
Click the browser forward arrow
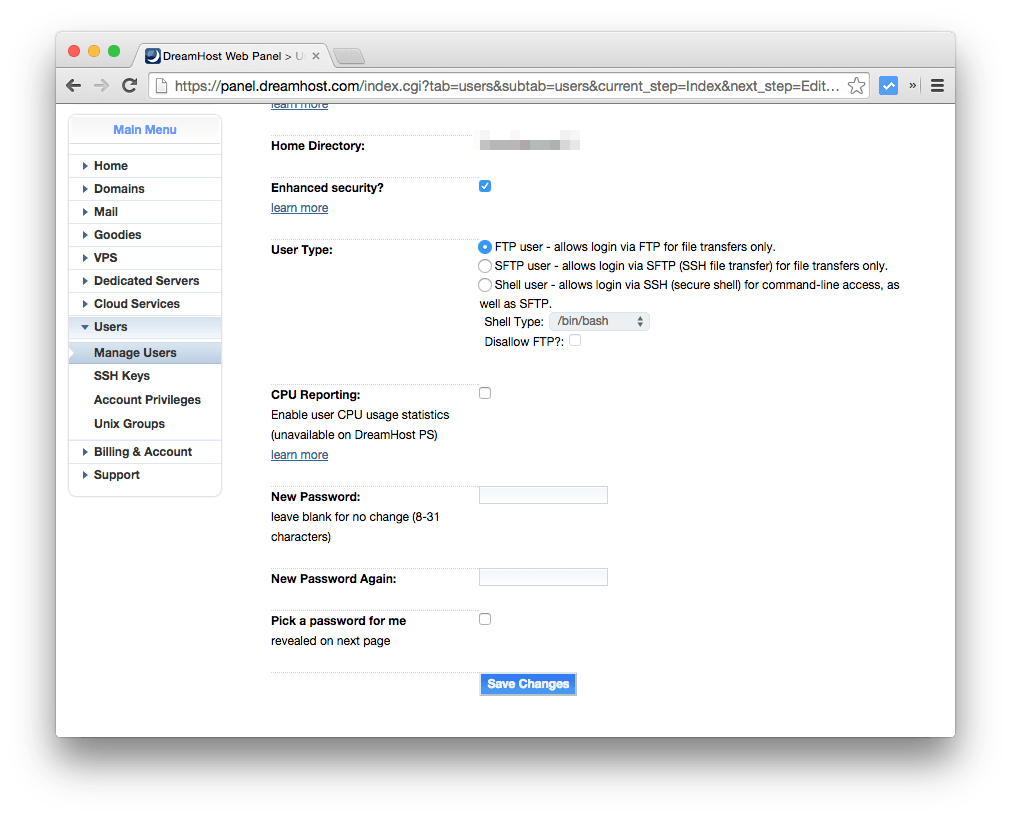(x=101, y=85)
